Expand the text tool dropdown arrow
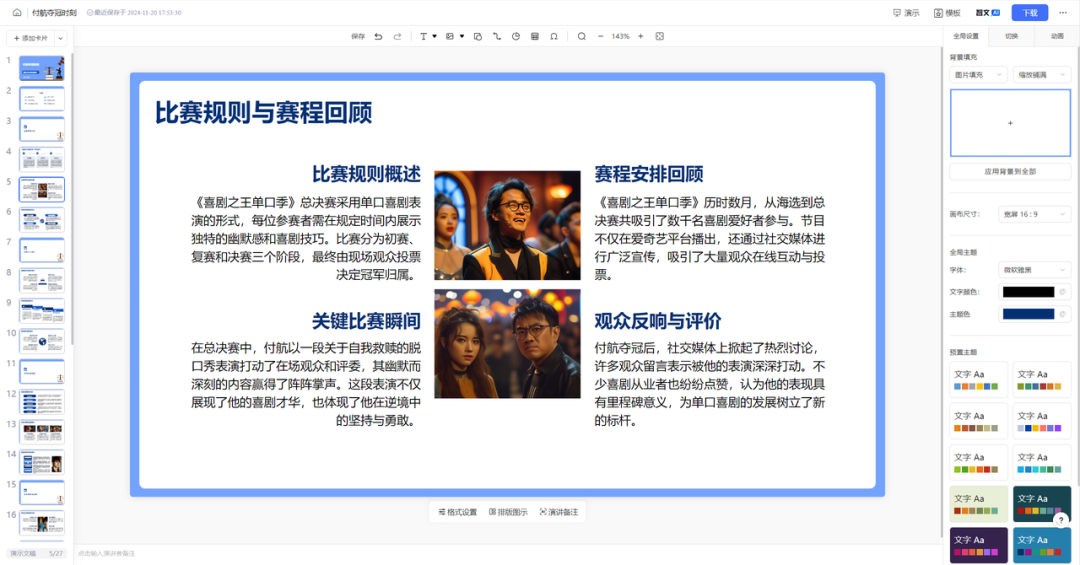This screenshot has width=1080, height=565. click(x=435, y=37)
